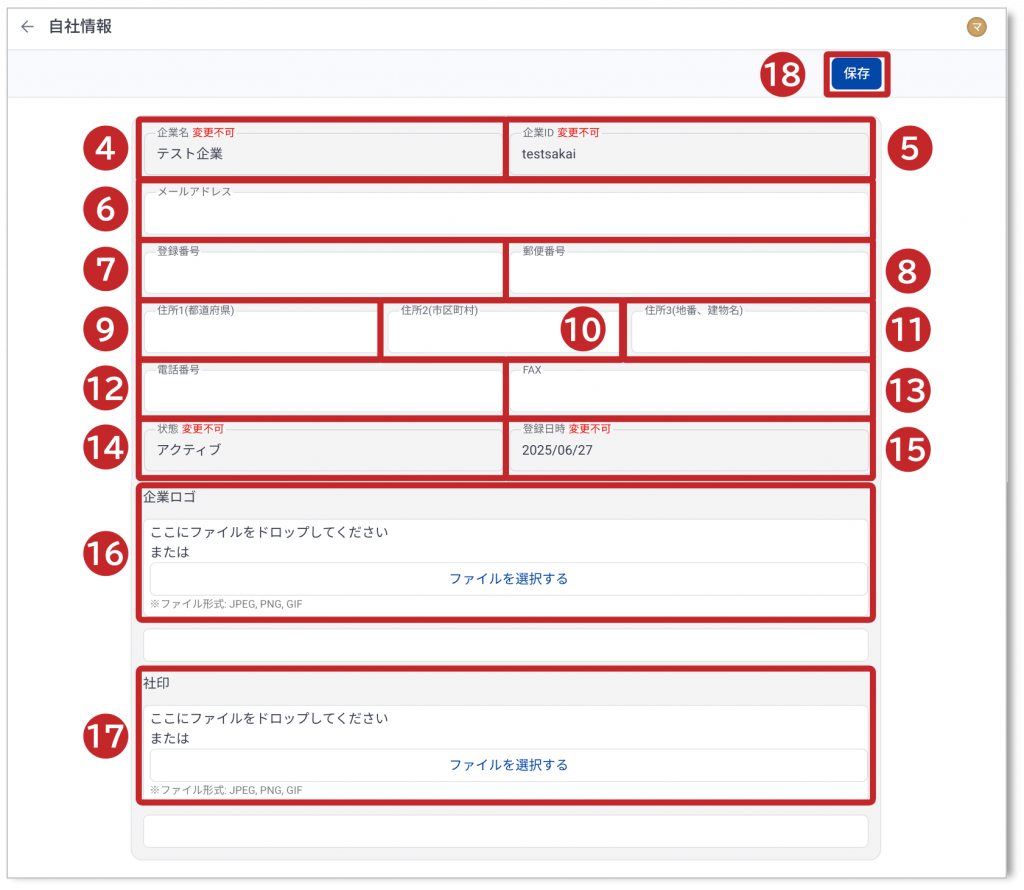Image resolution: width=1024 pixels, height=890 pixels.
Task: Click the 自社情報 page title
Action: [80, 27]
